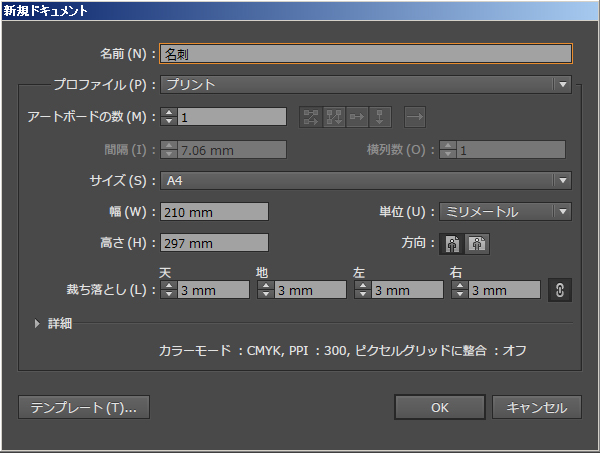Click the 高さ field showing 297 mm
The width and height of the screenshot is (600, 453).
pos(213,242)
